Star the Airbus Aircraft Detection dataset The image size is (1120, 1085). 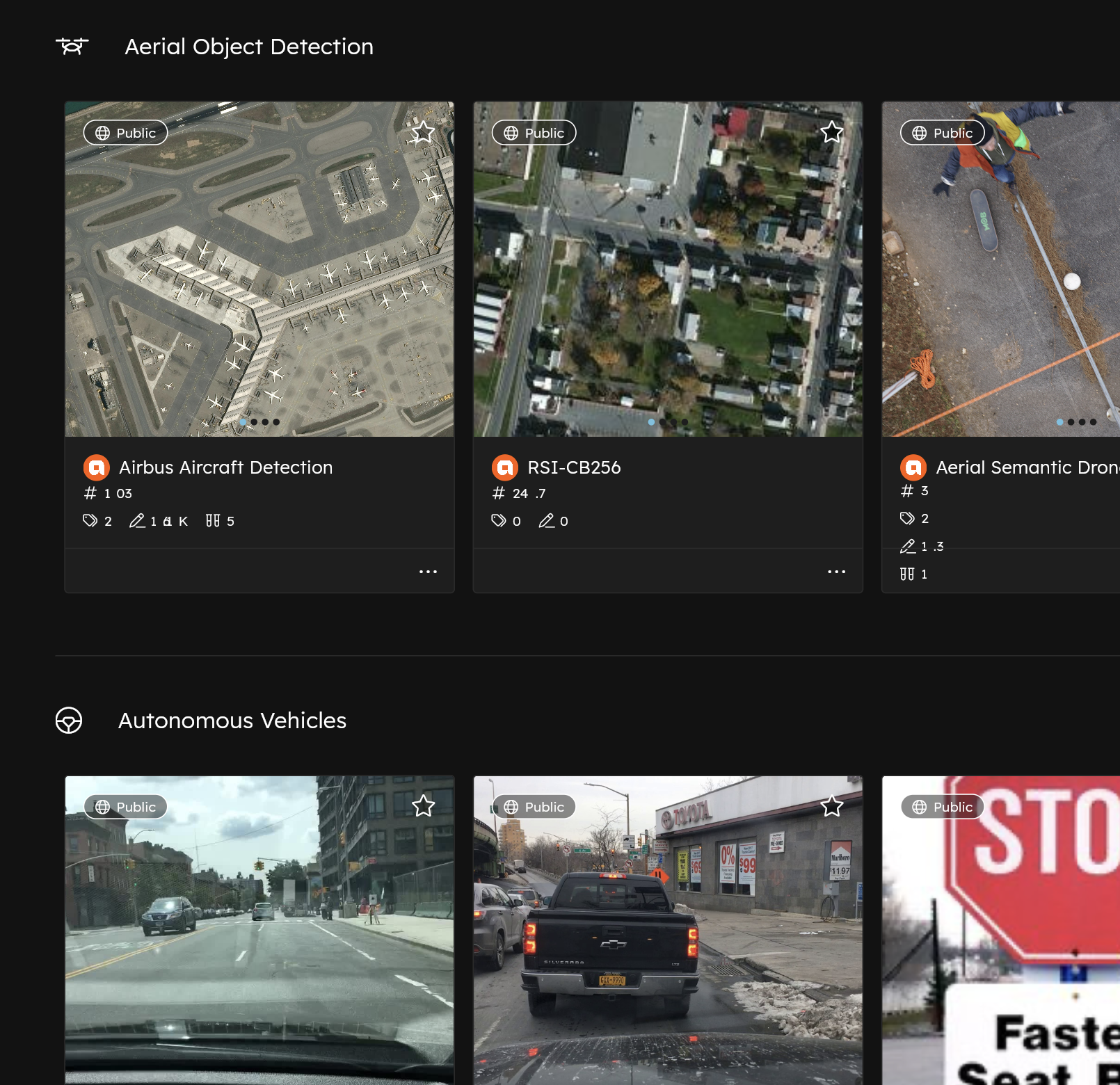click(x=422, y=132)
